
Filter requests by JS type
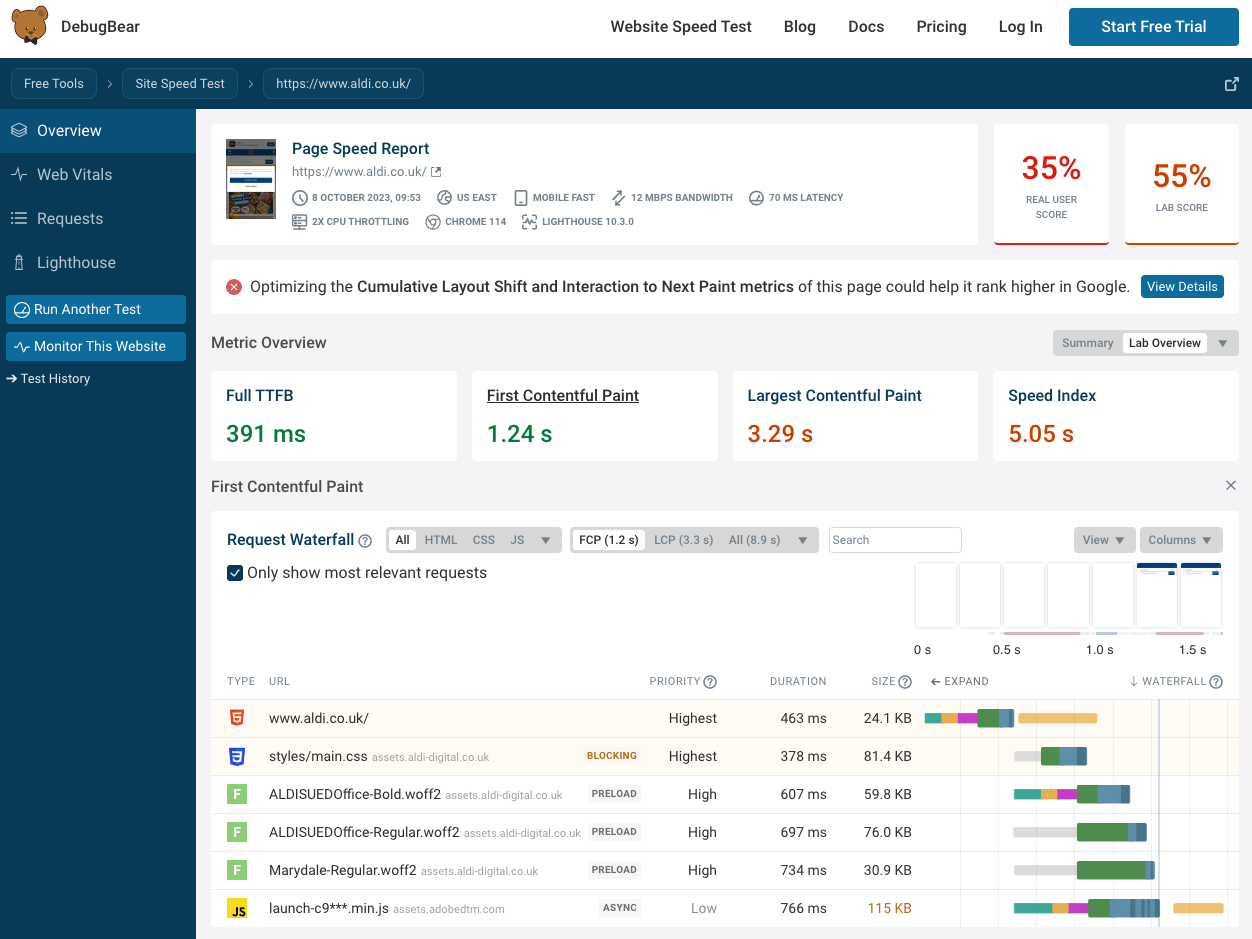(517, 540)
